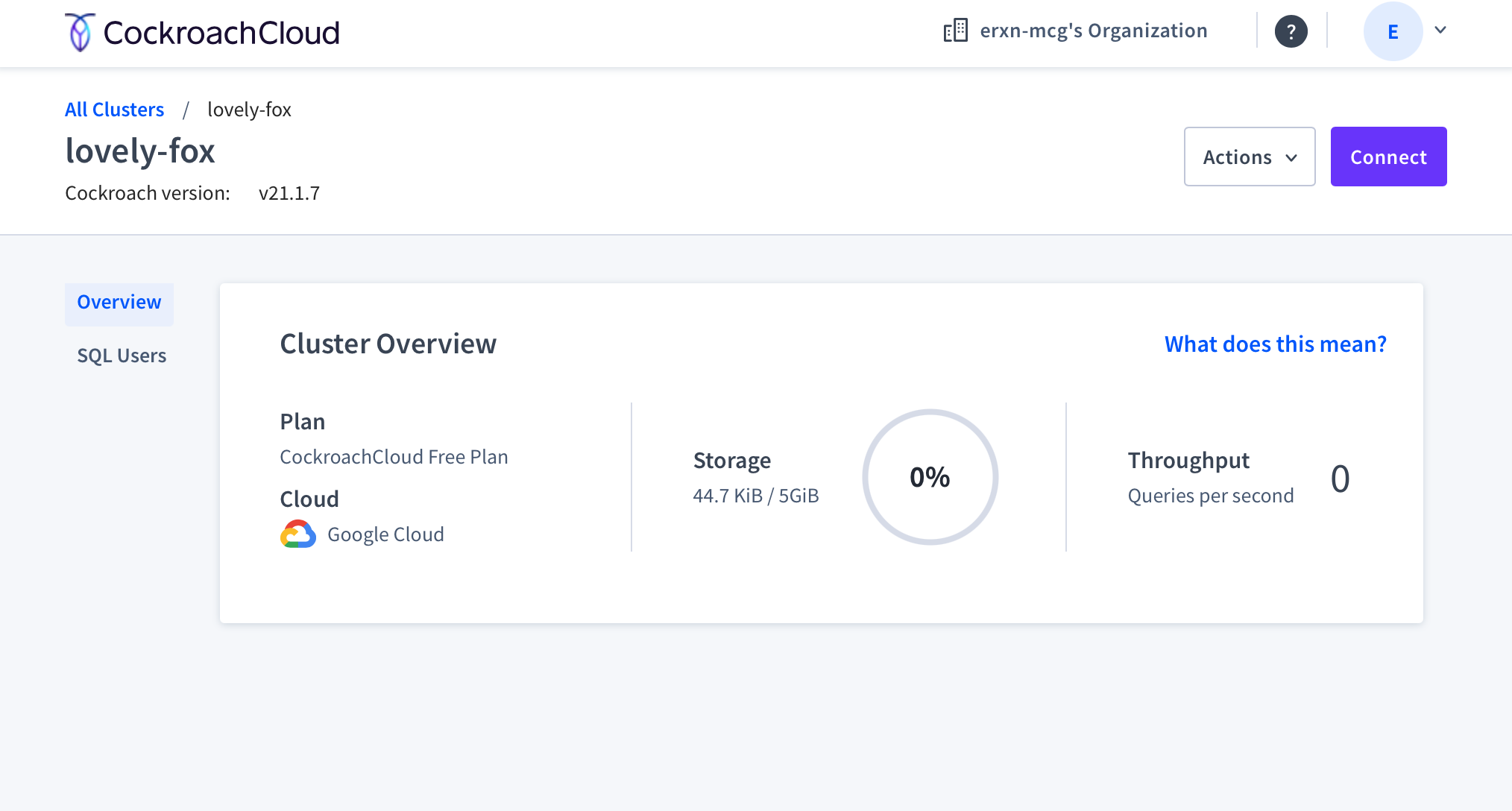The width and height of the screenshot is (1512, 811).
Task: Open the Actions dropdown
Action: tap(1238, 157)
